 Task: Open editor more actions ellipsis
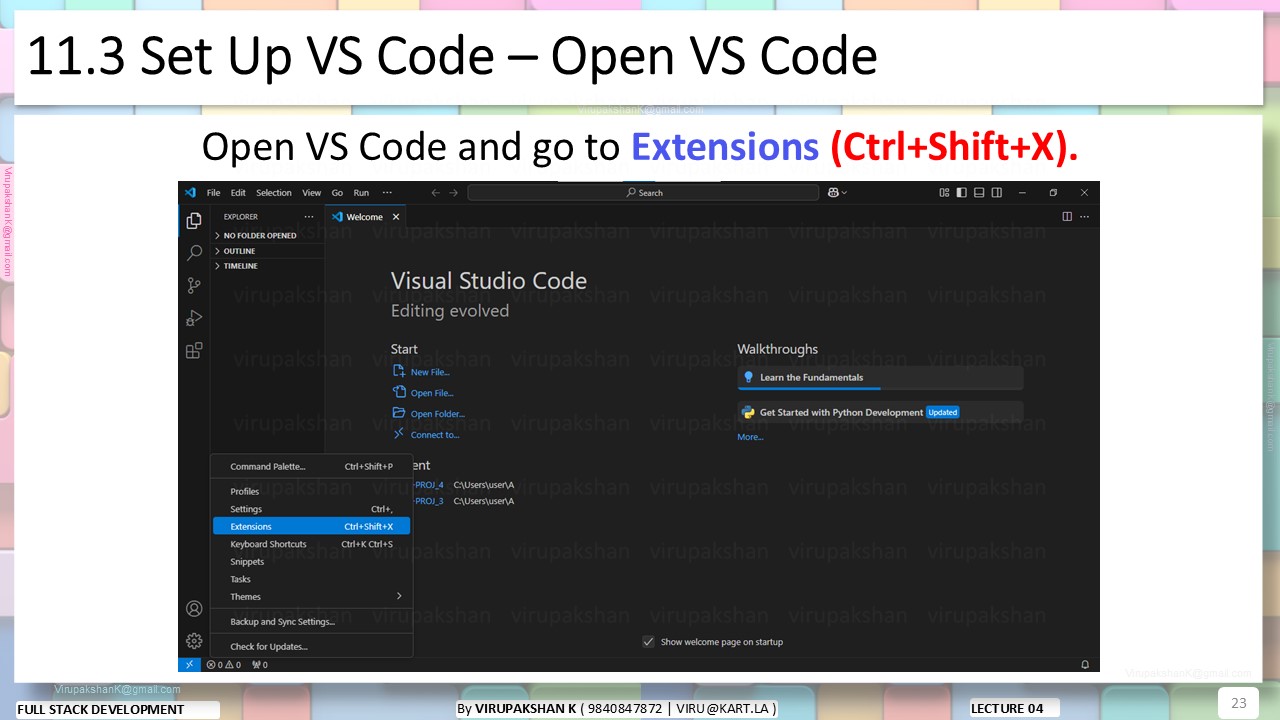pyautogui.click(x=1084, y=216)
